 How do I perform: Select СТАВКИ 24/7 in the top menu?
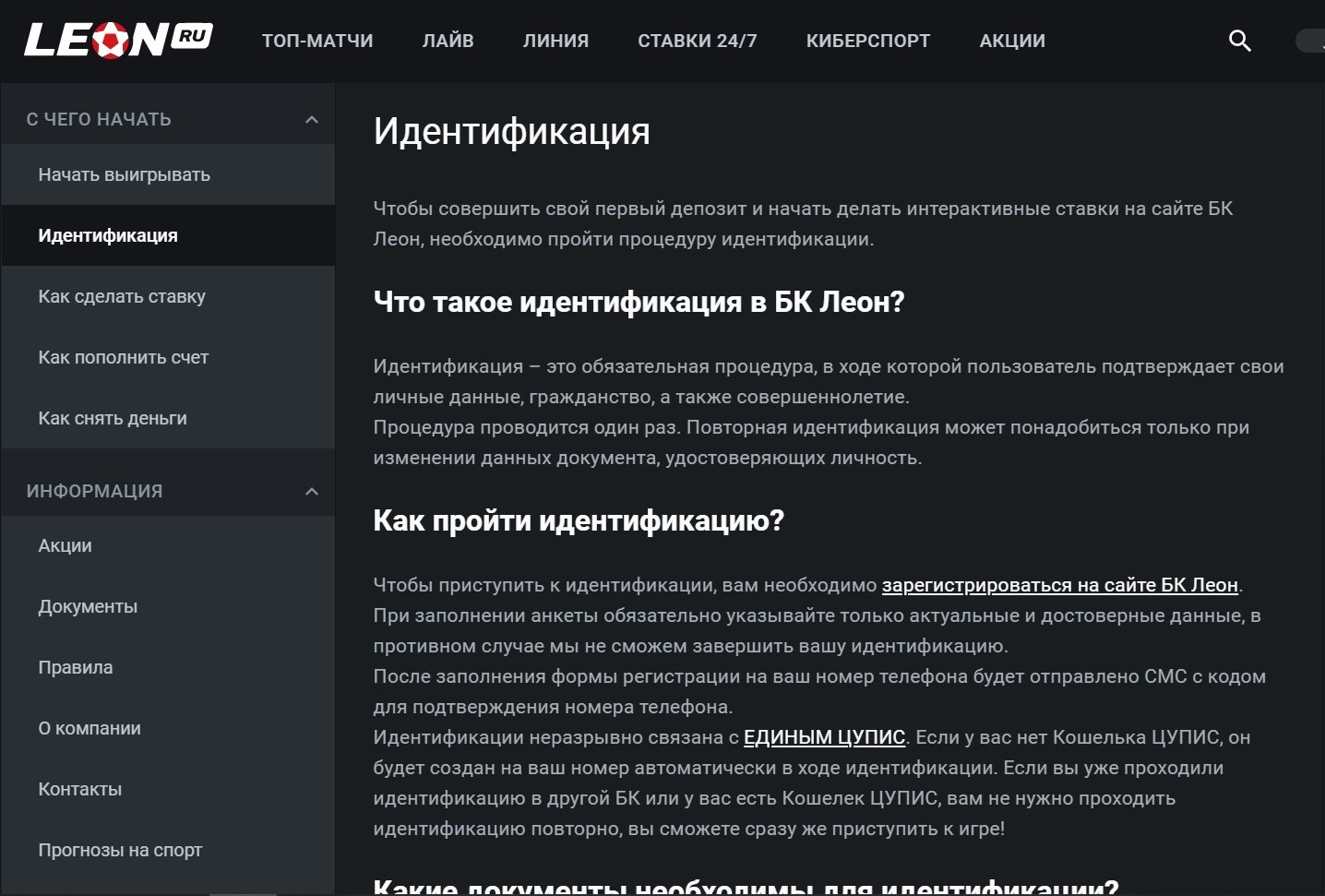coord(698,41)
